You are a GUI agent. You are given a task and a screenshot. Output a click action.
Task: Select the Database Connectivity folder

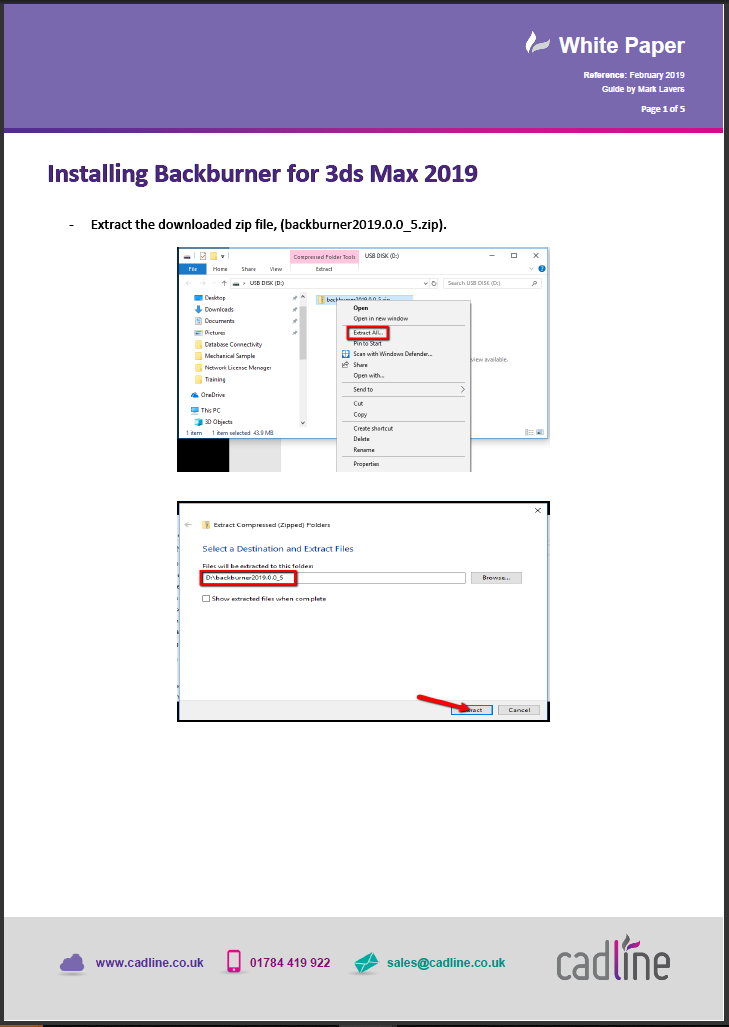229,345
